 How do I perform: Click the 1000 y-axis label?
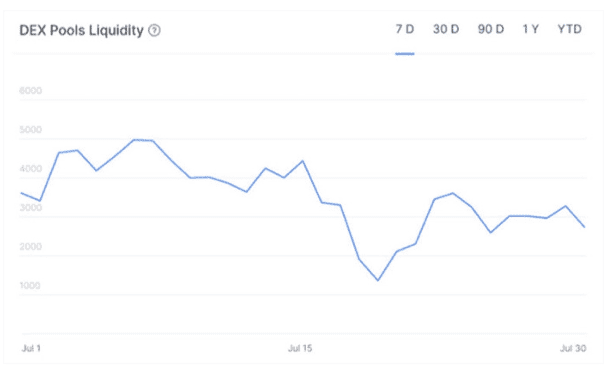point(30,285)
